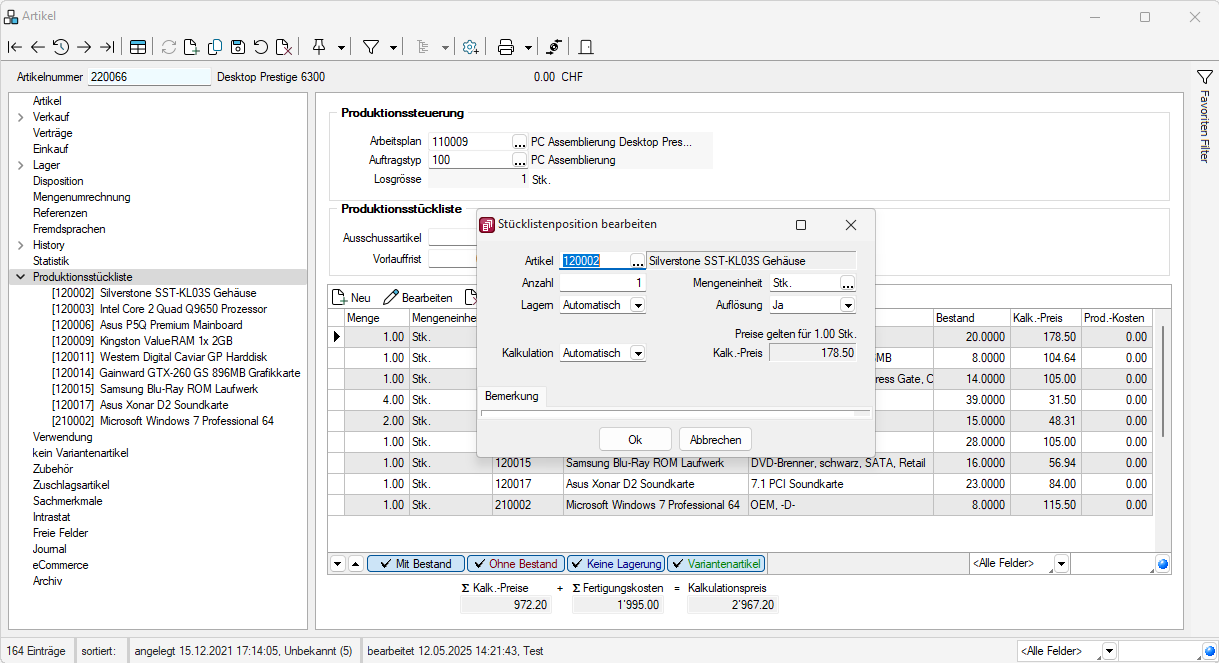The height and width of the screenshot is (663, 1219).
Task: Open the Auflösung dropdown
Action: (x=848, y=305)
